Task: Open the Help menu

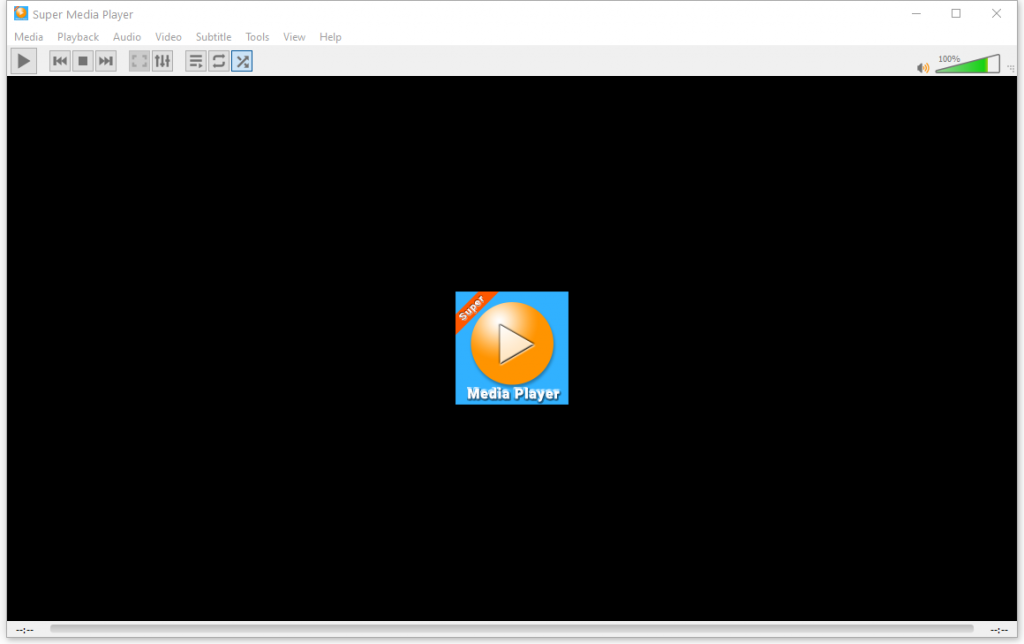Action: coord(330,36)
